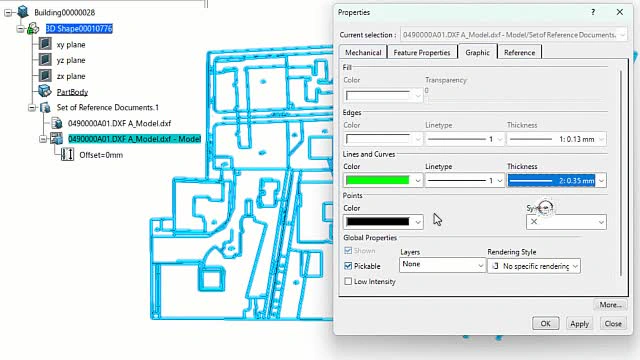Collapse Set of Reference Documents.1 node
Viewport: 640px width, 360px height.
[32, 108]
